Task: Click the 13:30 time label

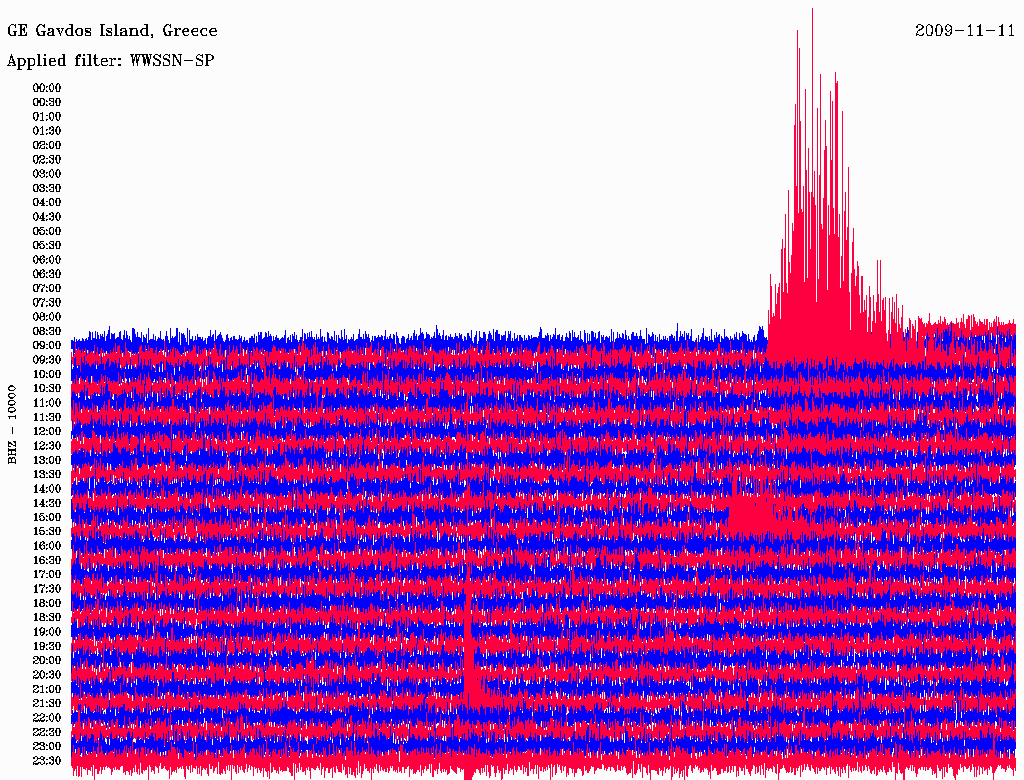Action: 47,474
